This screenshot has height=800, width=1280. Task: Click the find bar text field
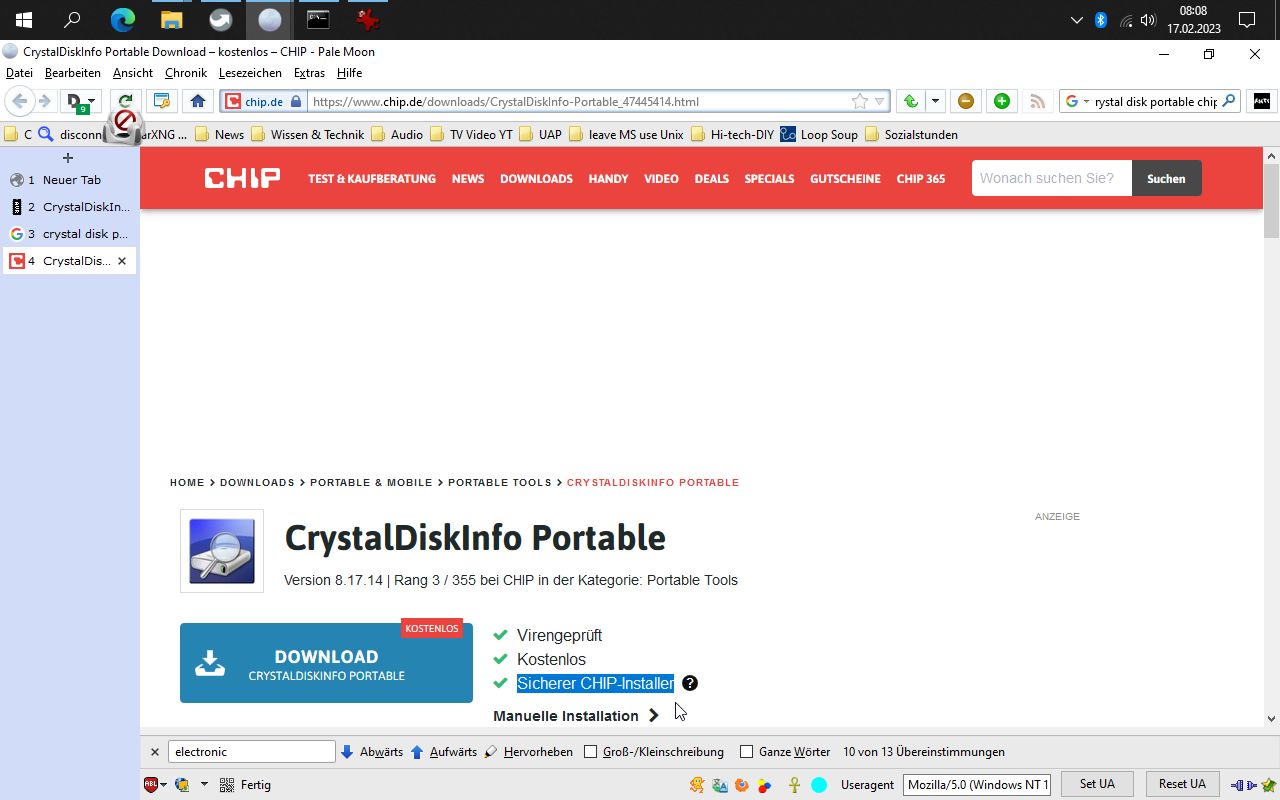tap(251, 752)
